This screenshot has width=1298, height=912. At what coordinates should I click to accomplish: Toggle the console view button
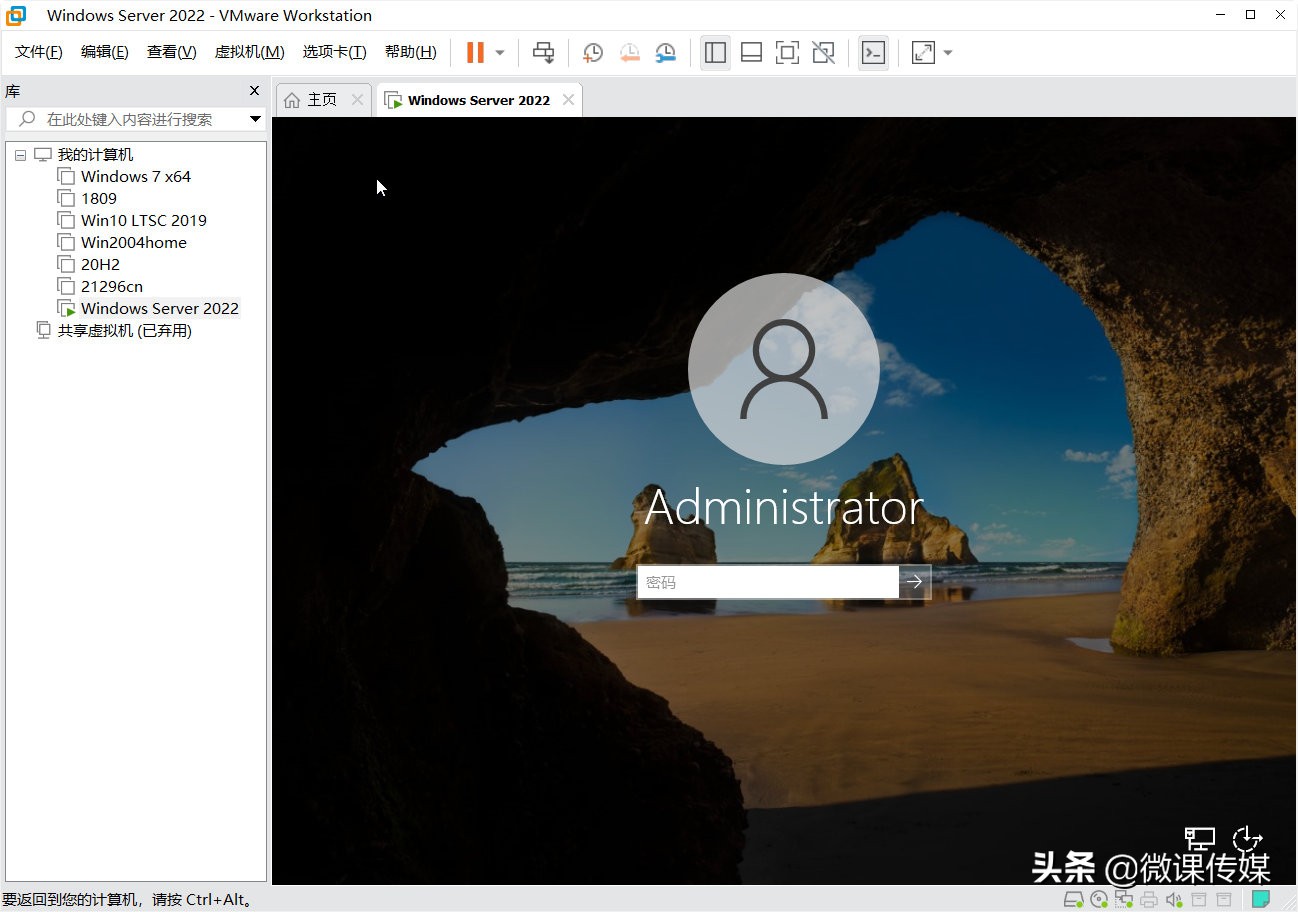873,53
